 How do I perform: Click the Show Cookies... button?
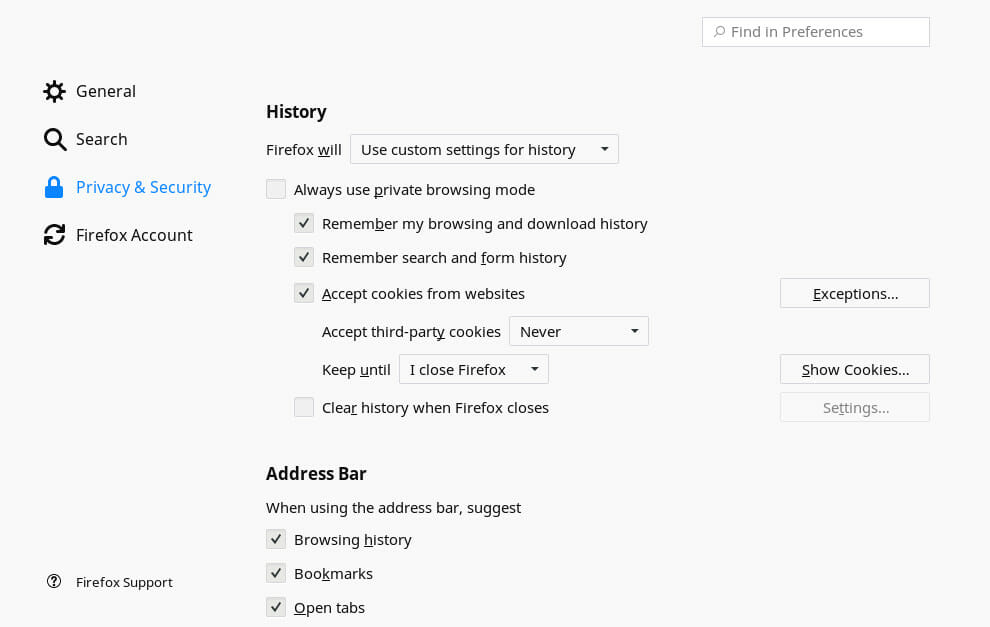pos(855,369)
